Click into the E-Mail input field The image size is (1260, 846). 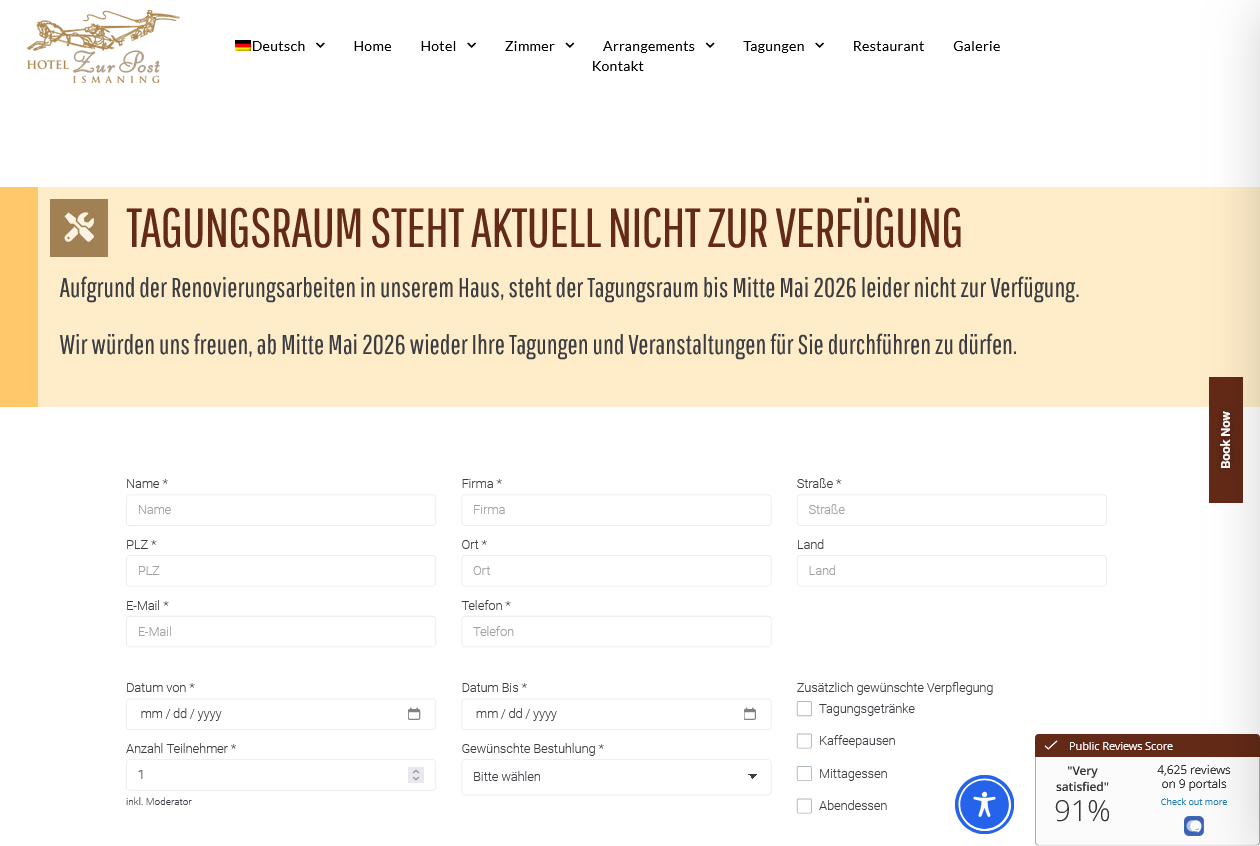(280, 632)
